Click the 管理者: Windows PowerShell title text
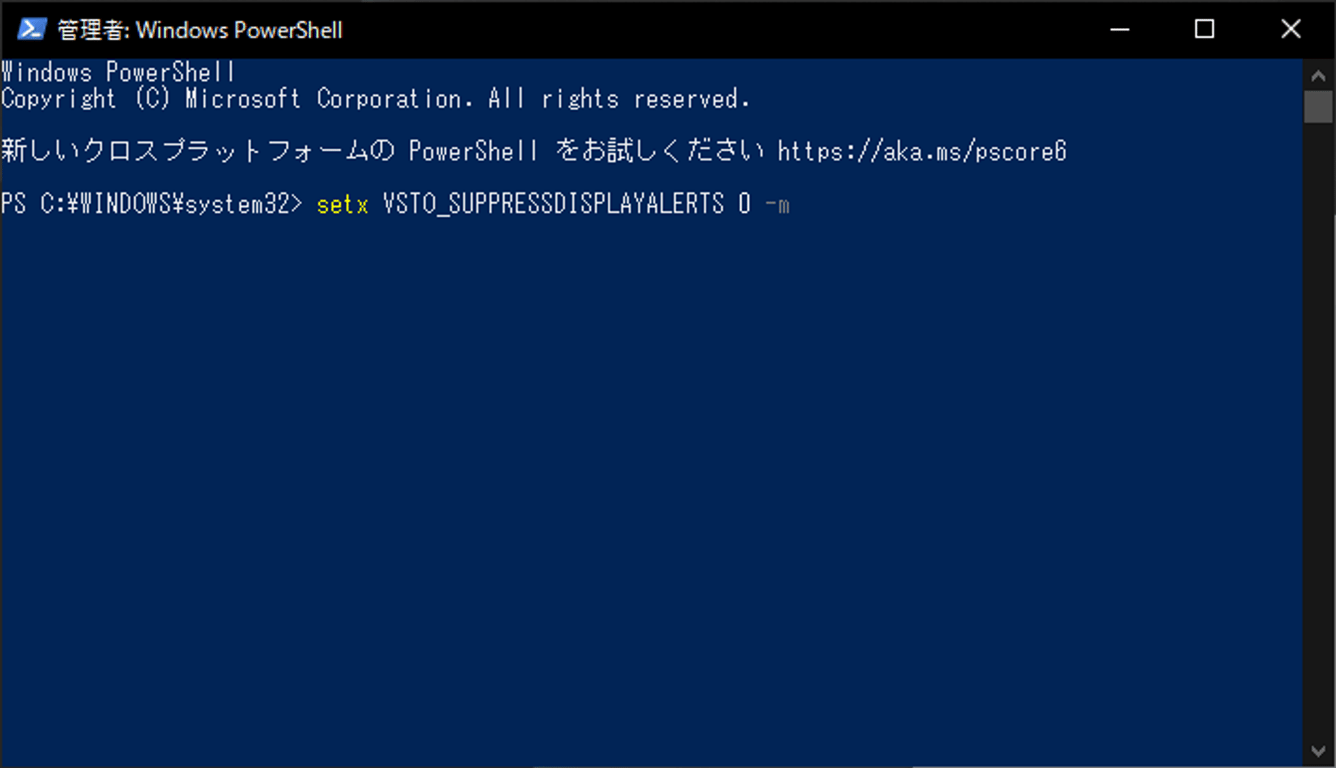 200,30
